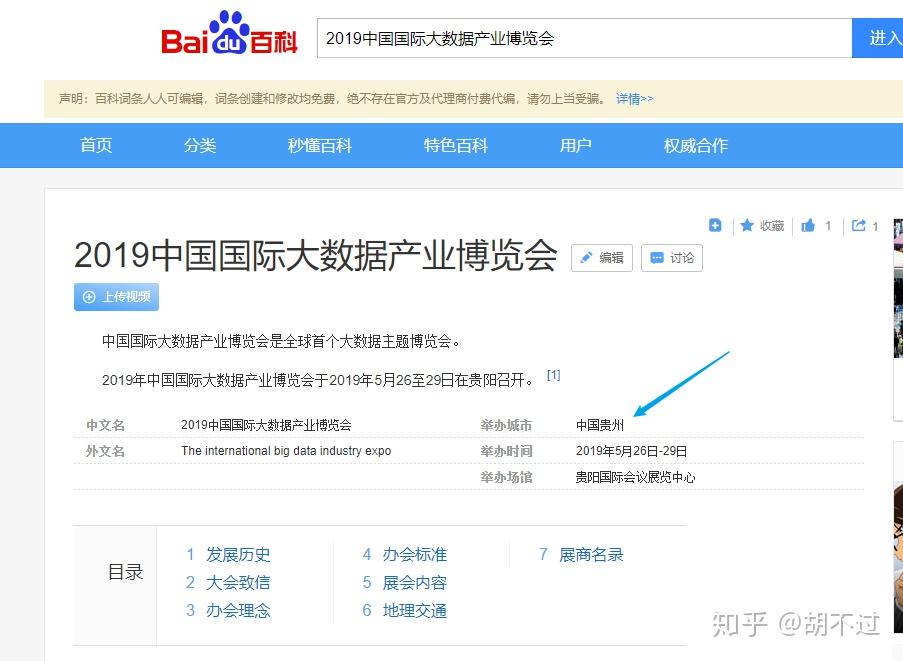Viewport: 903px width, 661px height.
Task: Click the 上传视频 upload video button
Action: [x=116, y=297]
